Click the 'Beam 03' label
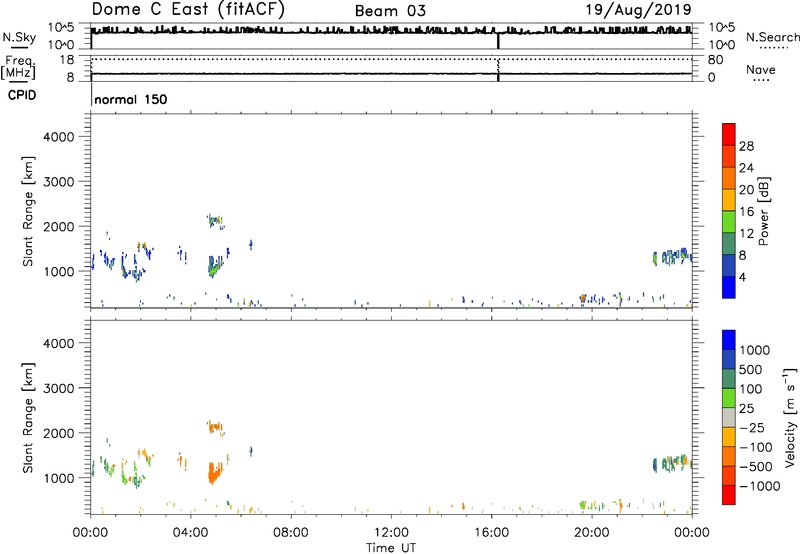 coord(390,11)
